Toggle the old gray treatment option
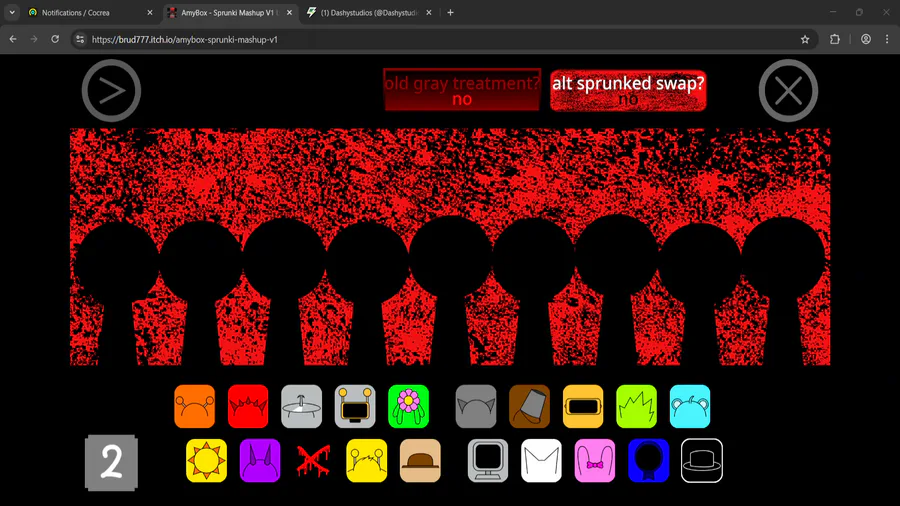Image resolution: width=900 pixels, height=506 pixels. 462,90
